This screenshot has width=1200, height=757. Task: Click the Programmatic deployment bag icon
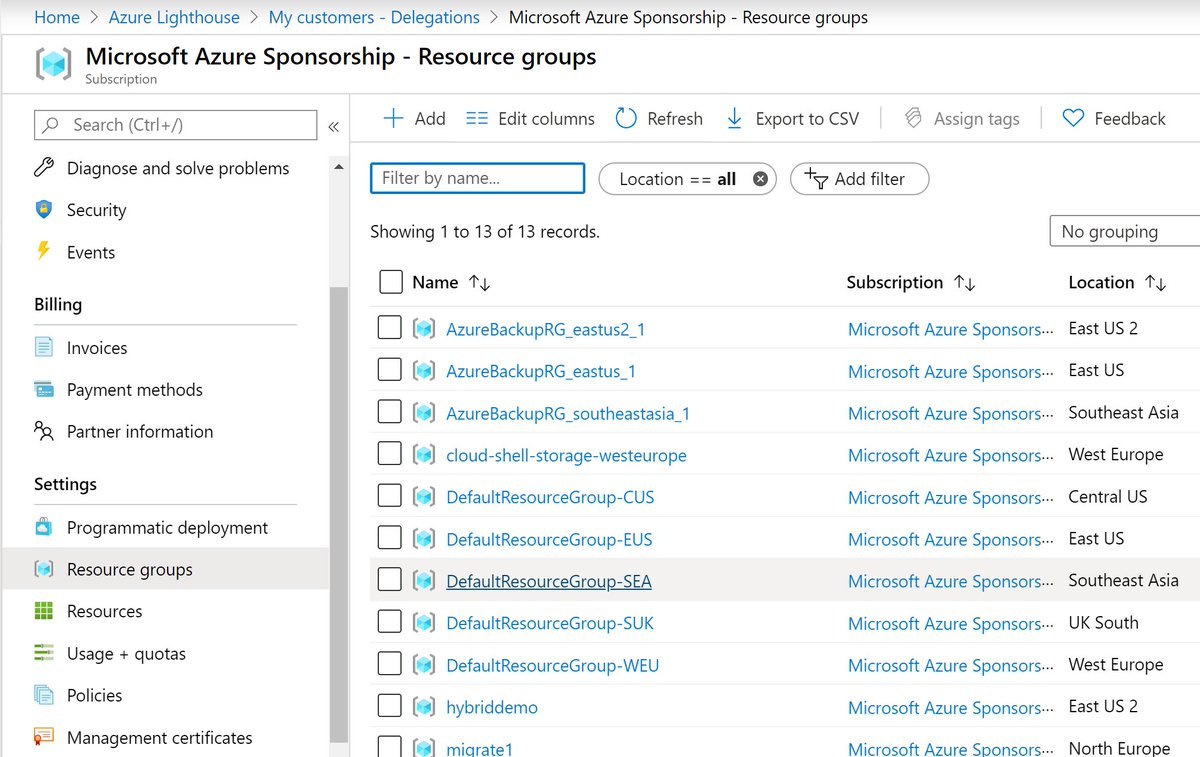[x=43, y=527]
